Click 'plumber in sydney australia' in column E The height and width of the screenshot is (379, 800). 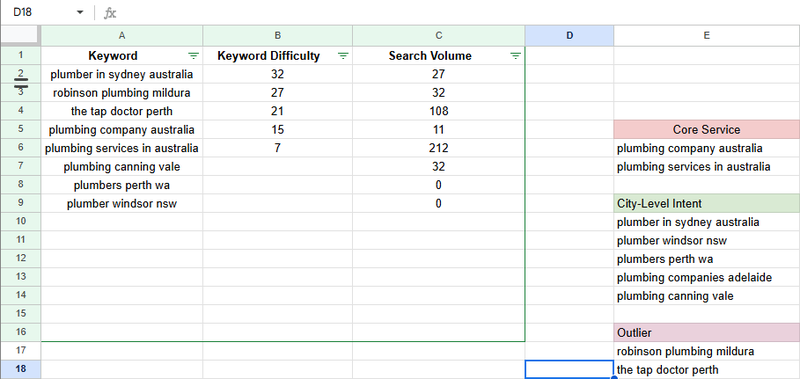coord(707,222)
